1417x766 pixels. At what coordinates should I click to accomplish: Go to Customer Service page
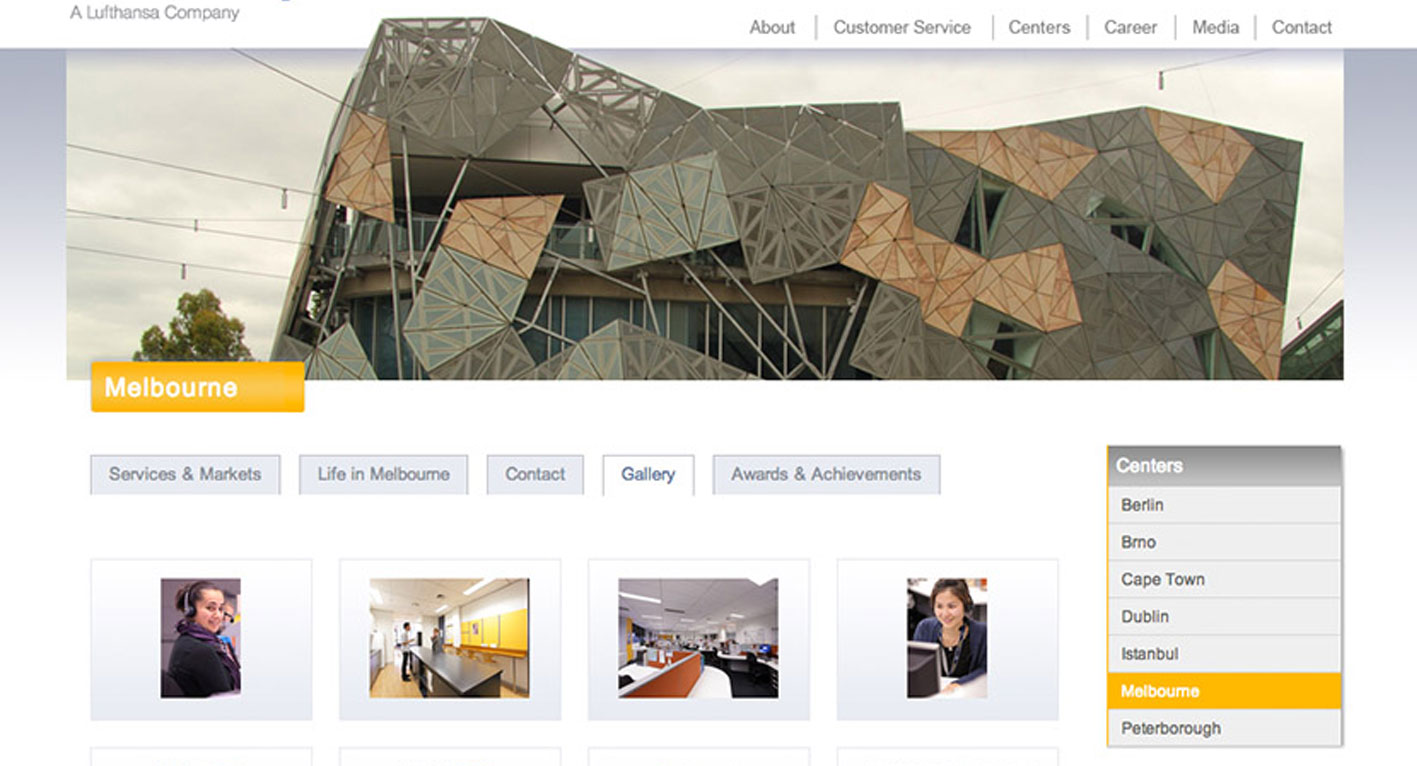tap(902, 28)
